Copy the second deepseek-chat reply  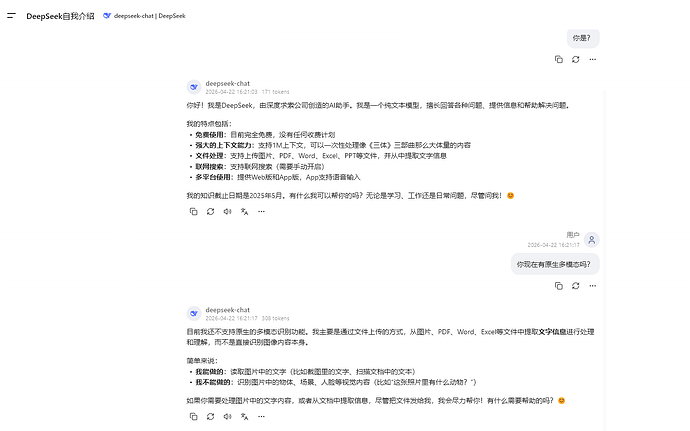point(193,416)
